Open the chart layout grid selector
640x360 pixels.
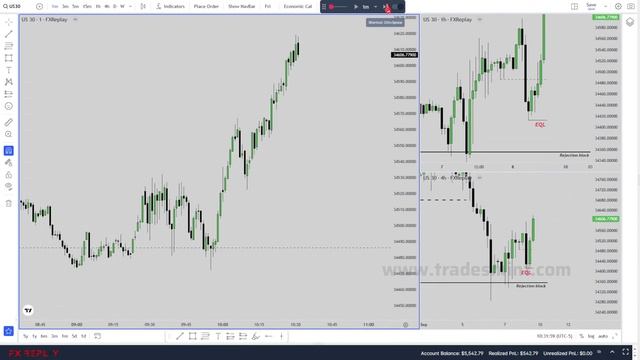(x=574, y=7)
